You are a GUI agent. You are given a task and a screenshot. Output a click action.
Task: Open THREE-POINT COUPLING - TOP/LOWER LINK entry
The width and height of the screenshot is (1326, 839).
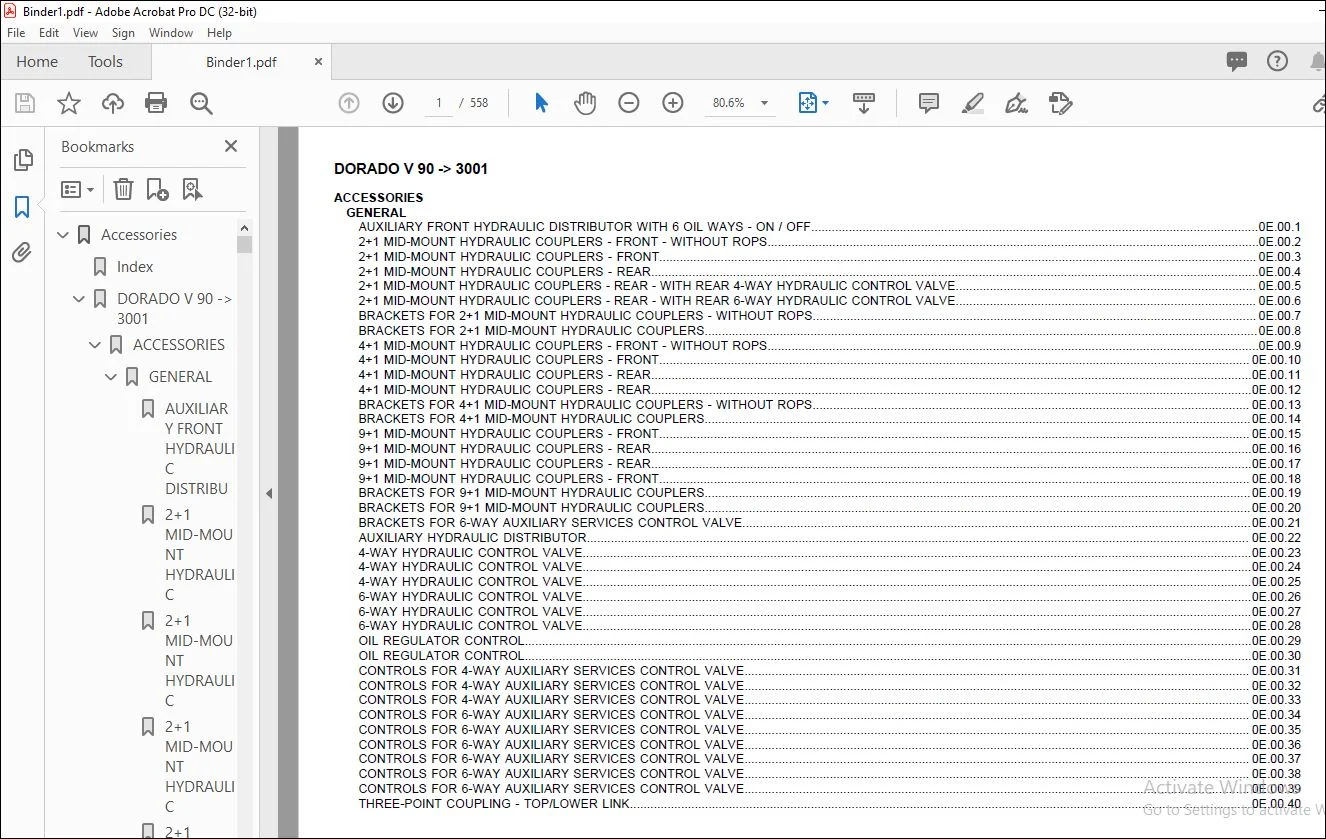830,804
